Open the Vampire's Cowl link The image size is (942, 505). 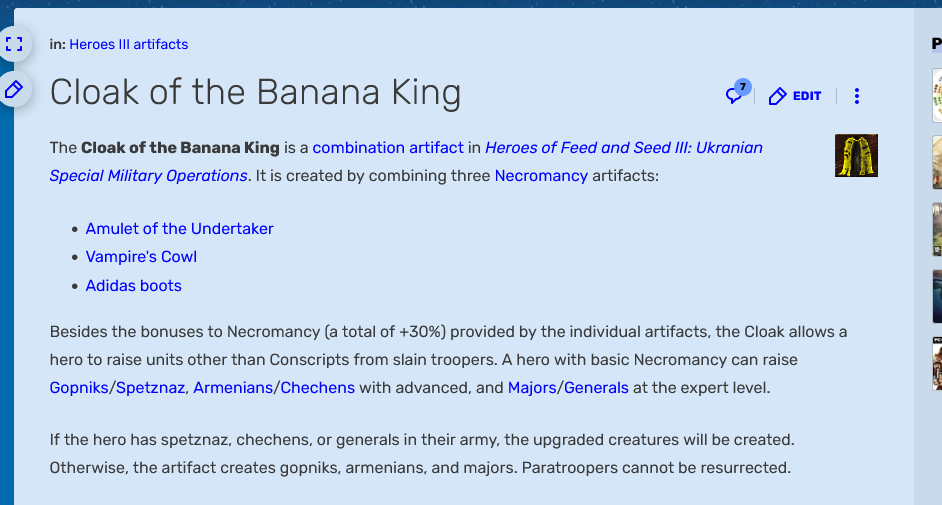141,257
